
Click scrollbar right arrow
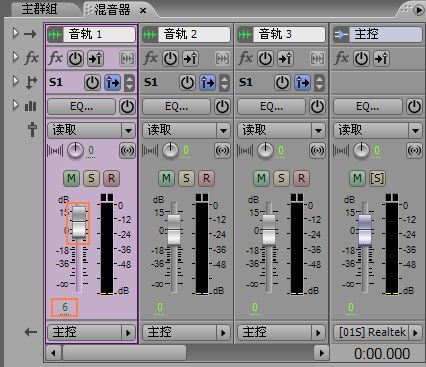[x=321, y=353]
